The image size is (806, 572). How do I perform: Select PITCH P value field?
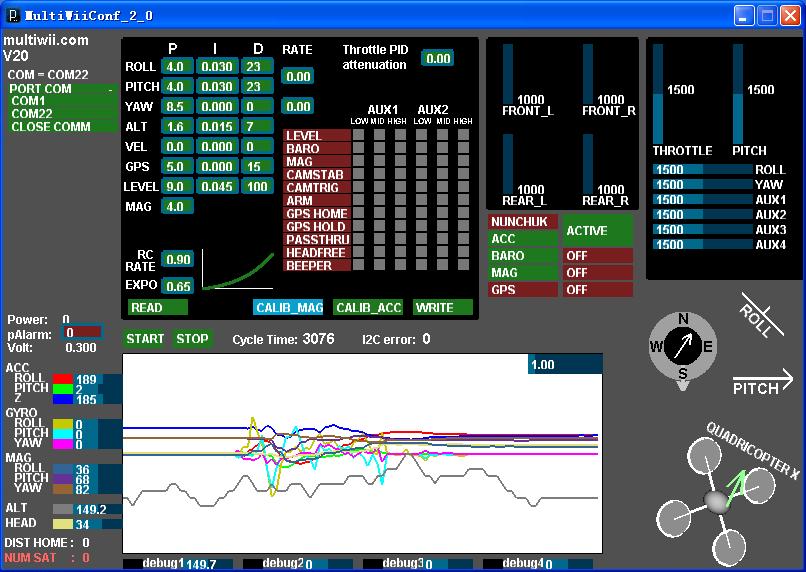[x=177, y=86]
